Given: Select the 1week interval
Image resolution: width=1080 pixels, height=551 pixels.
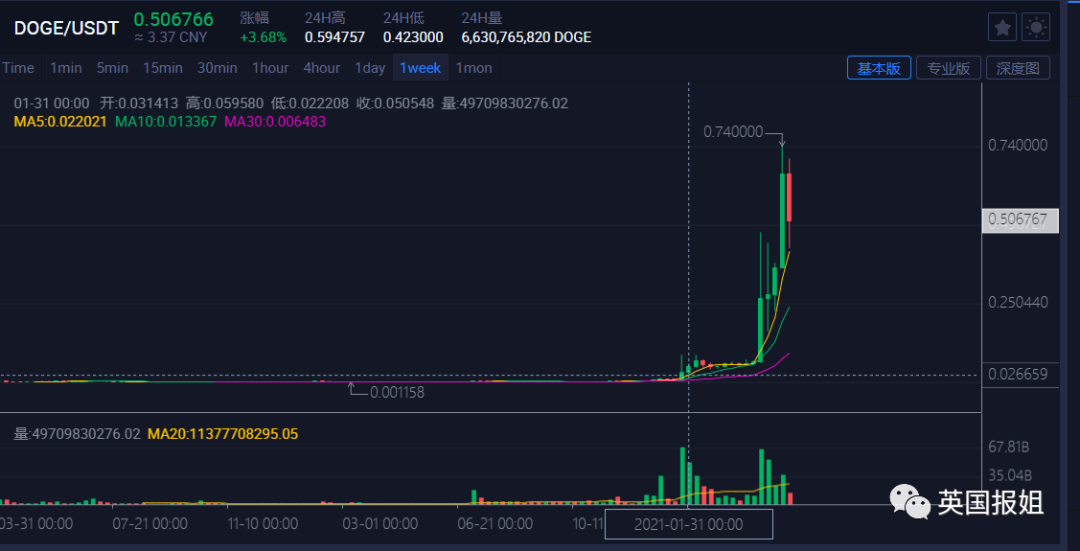Looking at the screenshot, I should [420, 67].
